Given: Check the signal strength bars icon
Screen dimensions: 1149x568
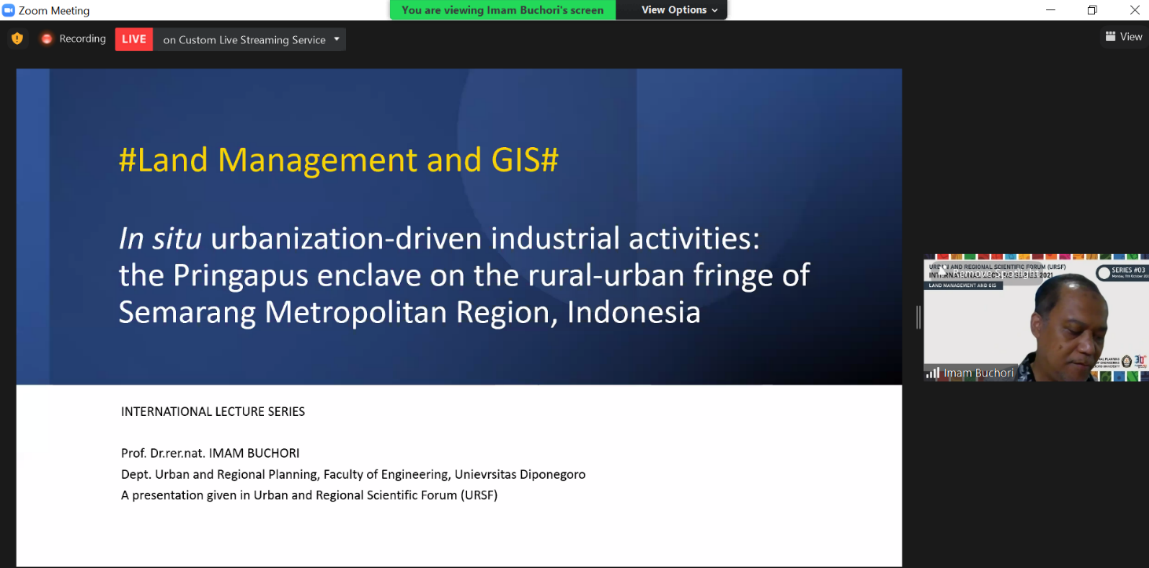Looking at the screenshot, I should pos(932,373).
